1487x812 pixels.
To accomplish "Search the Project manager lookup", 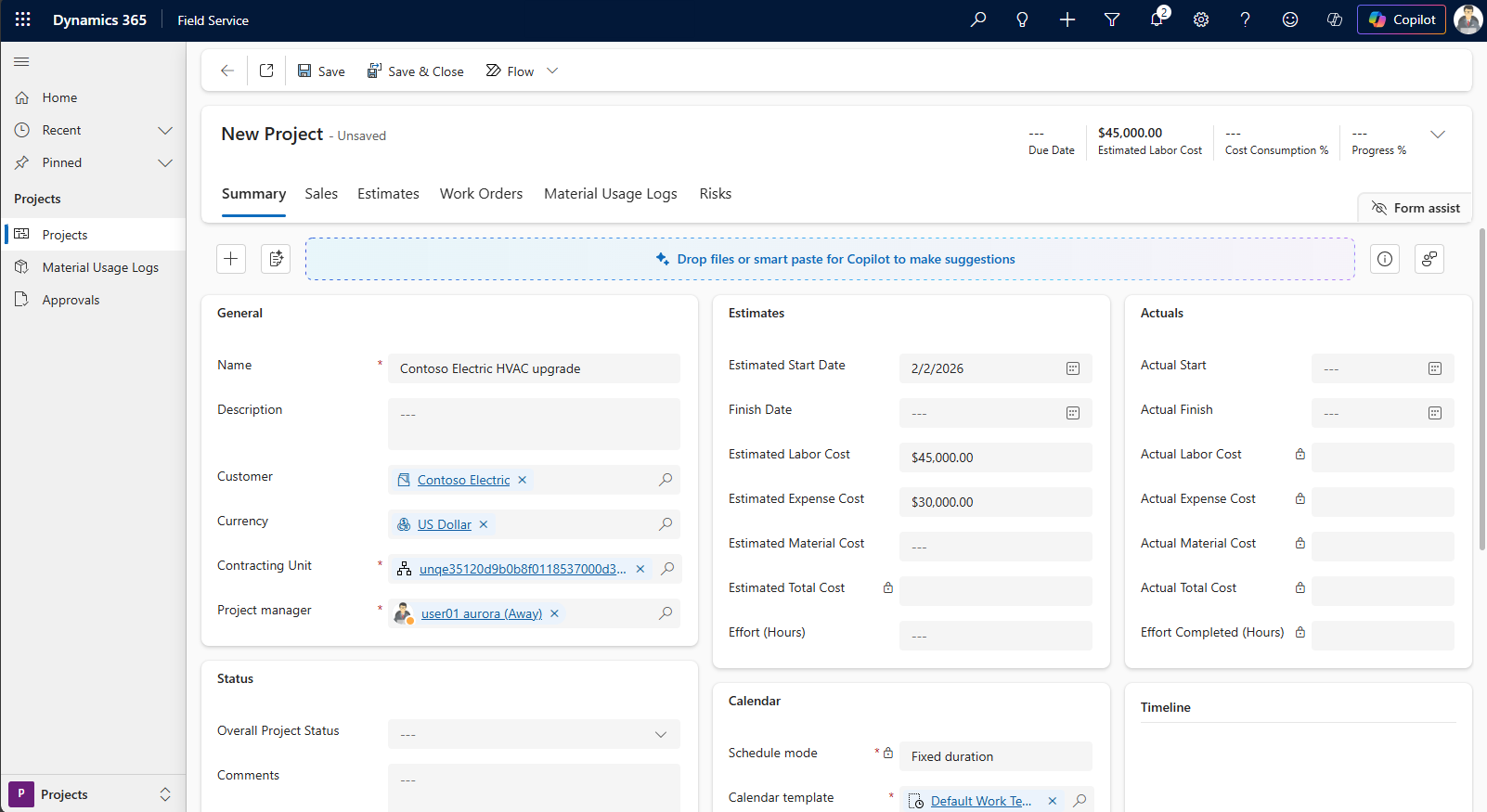I will 666,613.
